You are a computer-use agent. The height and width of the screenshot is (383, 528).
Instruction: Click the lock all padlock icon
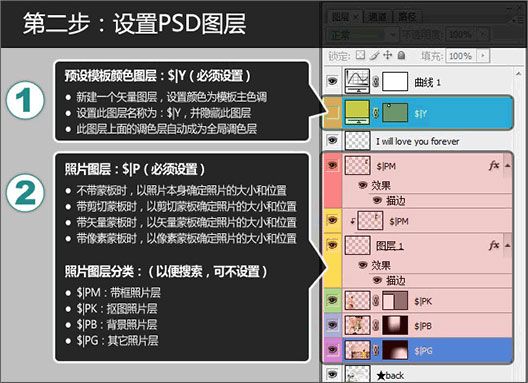pos(401,55)
